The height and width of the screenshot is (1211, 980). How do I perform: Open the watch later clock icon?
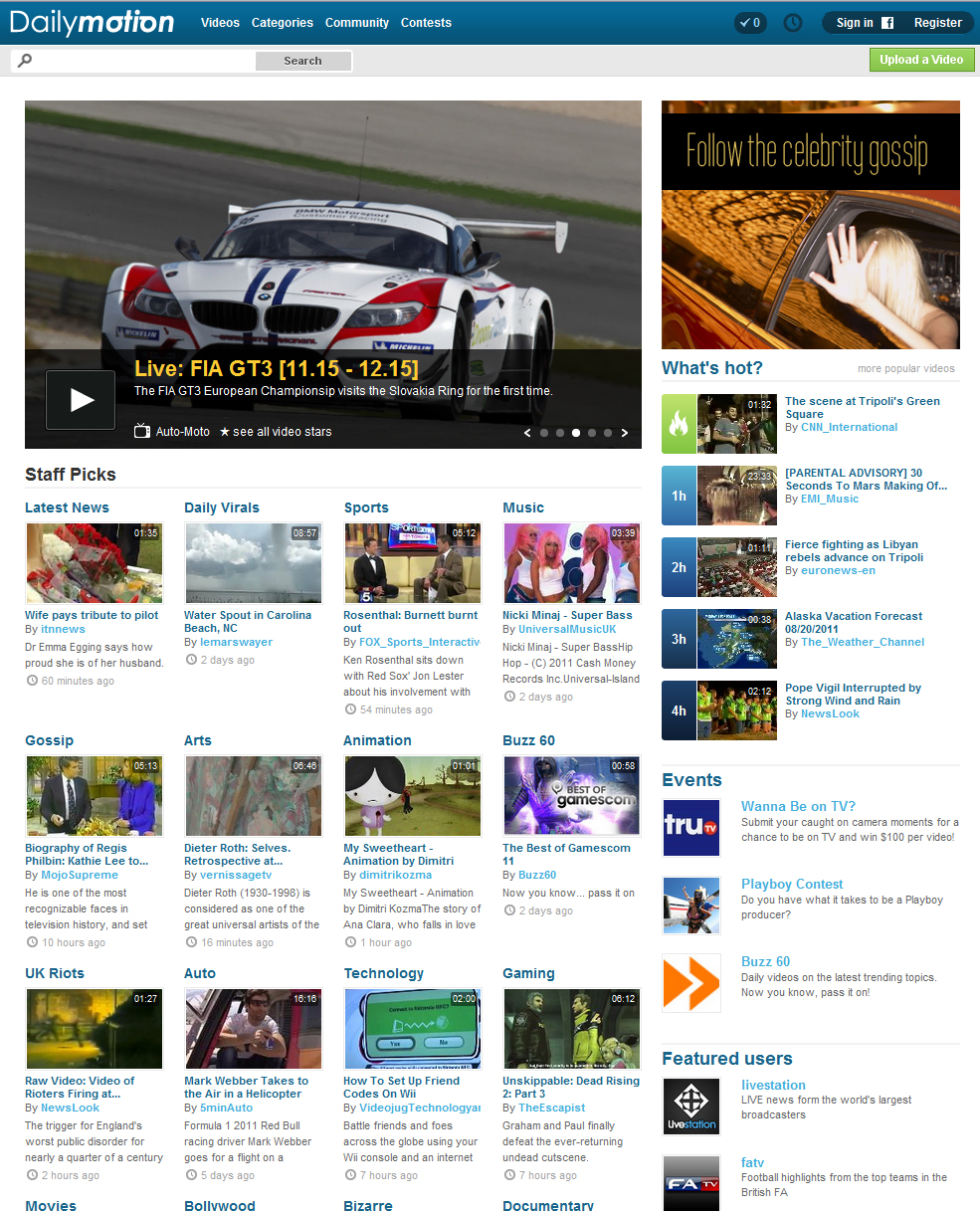(793, 22)
